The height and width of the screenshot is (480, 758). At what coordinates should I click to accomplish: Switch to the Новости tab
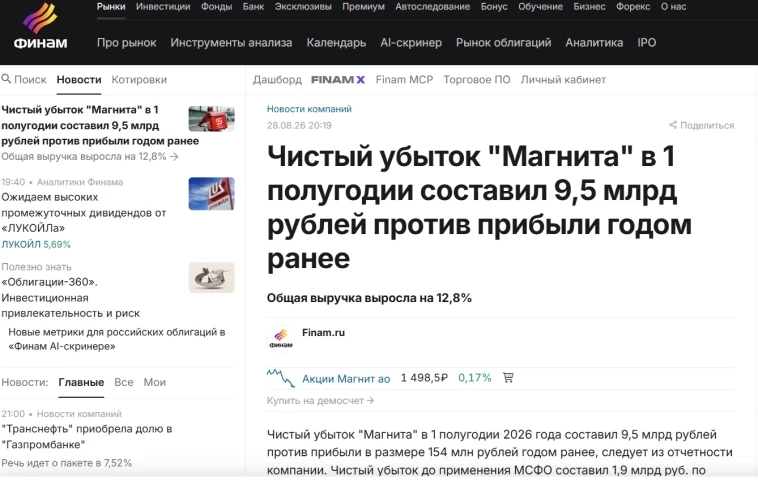point(79,80)
